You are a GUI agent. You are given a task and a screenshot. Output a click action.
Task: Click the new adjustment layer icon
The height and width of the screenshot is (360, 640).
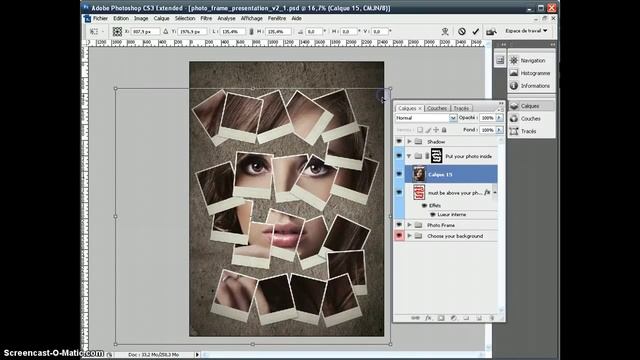point(453,318)
